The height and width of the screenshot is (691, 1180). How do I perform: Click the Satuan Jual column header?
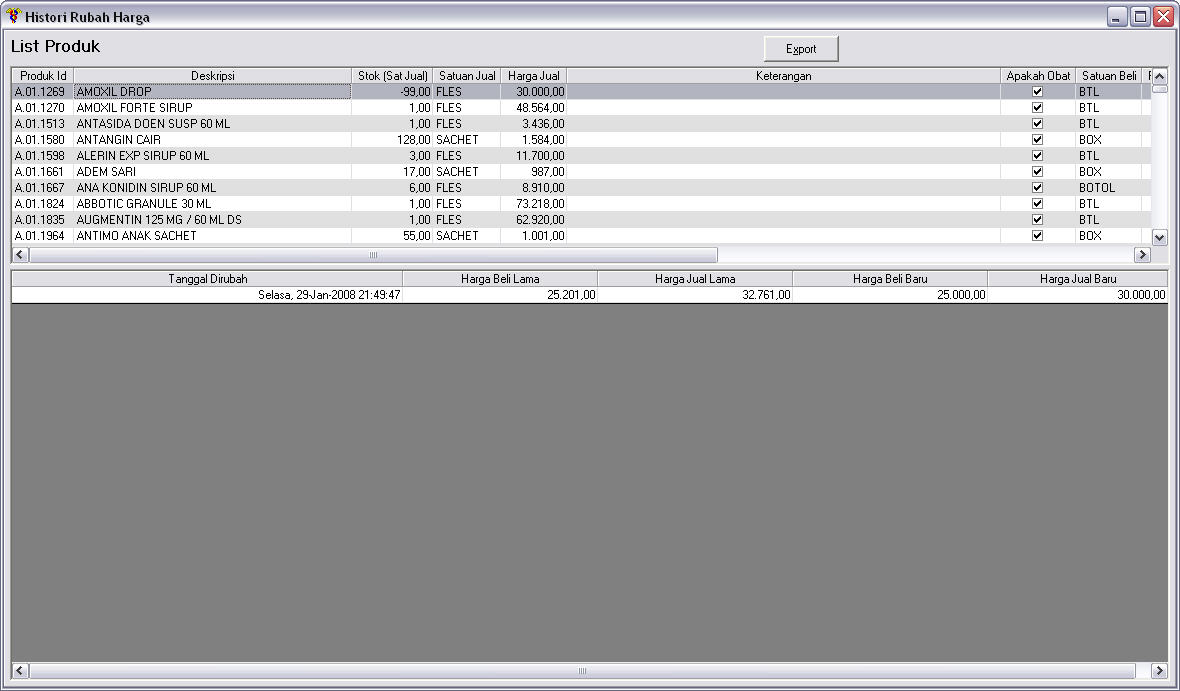(467, 75)
